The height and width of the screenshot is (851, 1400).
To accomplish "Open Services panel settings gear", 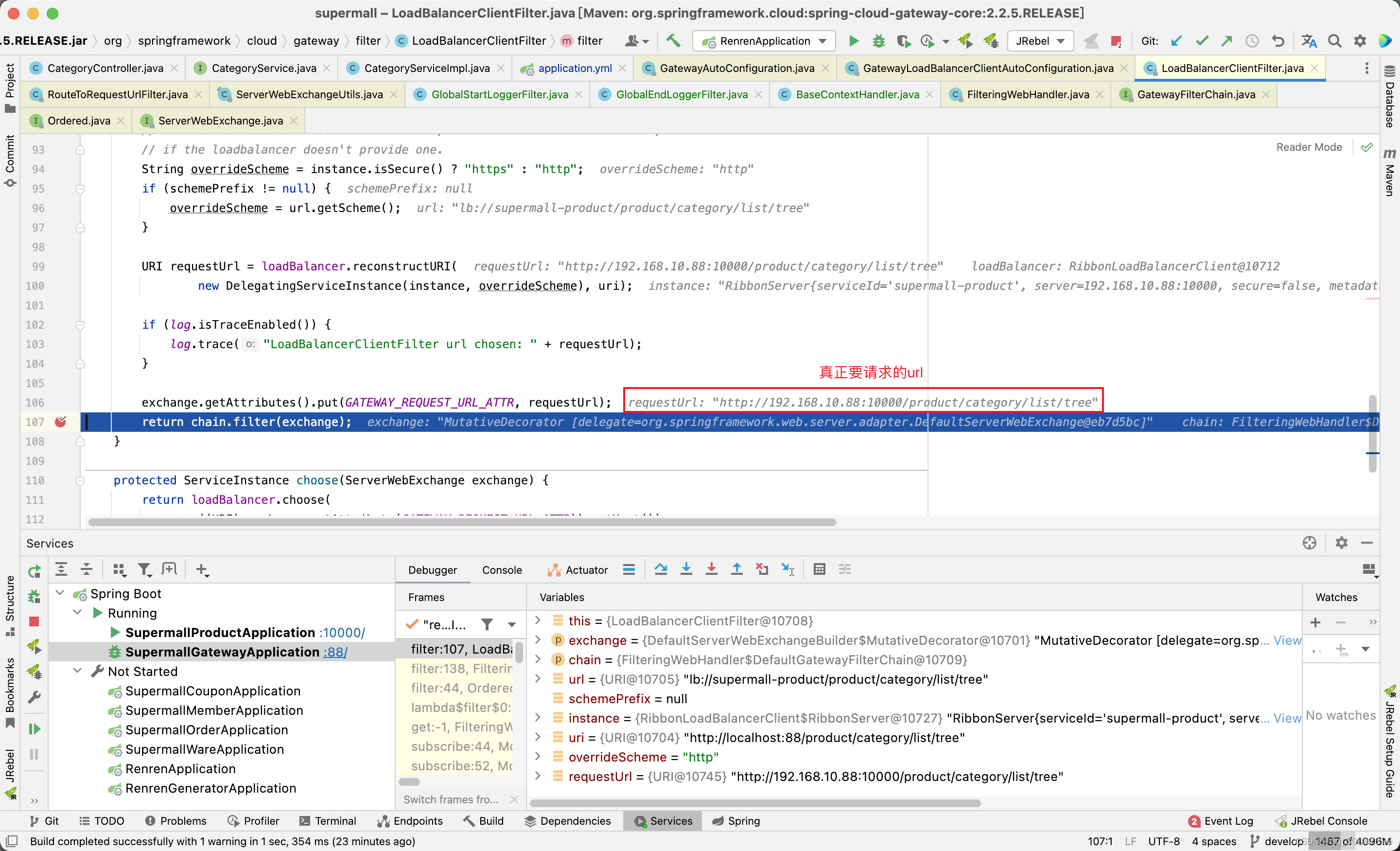I will [1342, 543].
